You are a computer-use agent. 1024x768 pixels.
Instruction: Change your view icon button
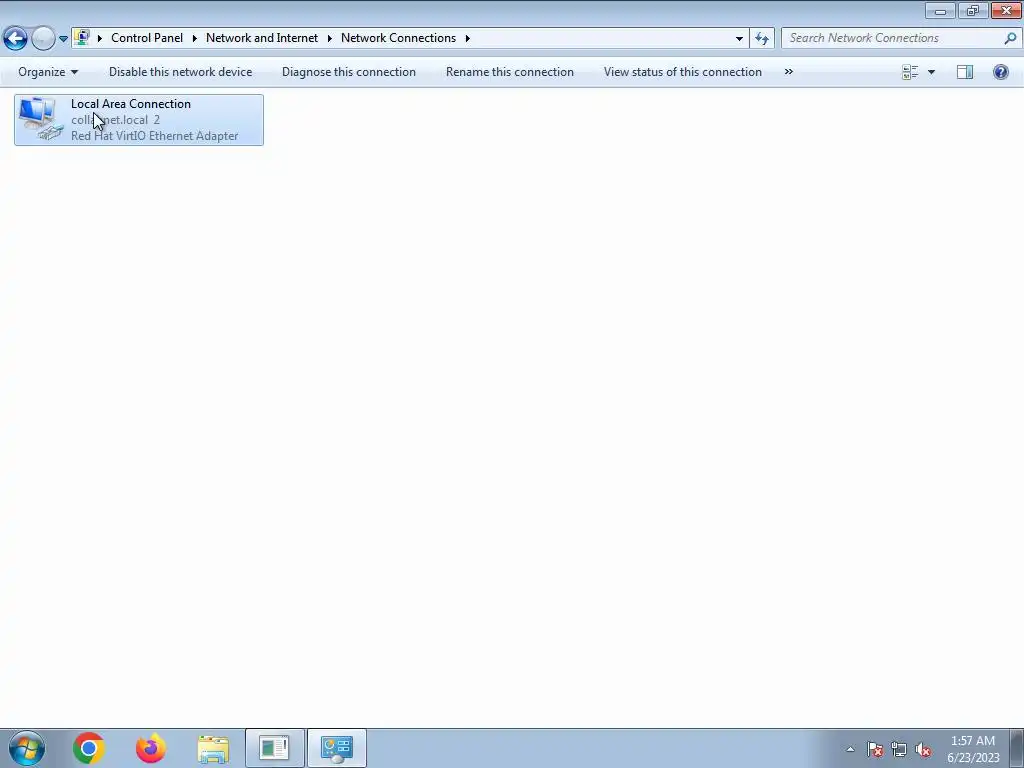coord(910,72)
